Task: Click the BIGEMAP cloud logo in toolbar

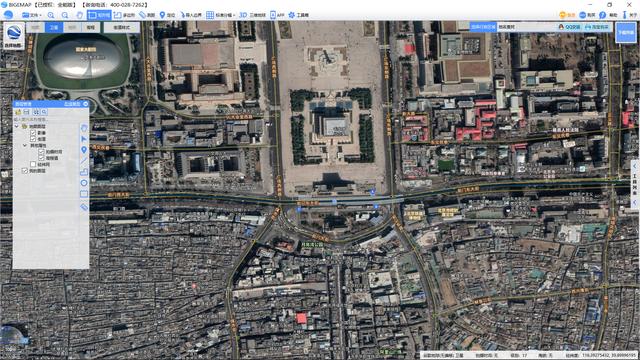Action: [8, 15]
